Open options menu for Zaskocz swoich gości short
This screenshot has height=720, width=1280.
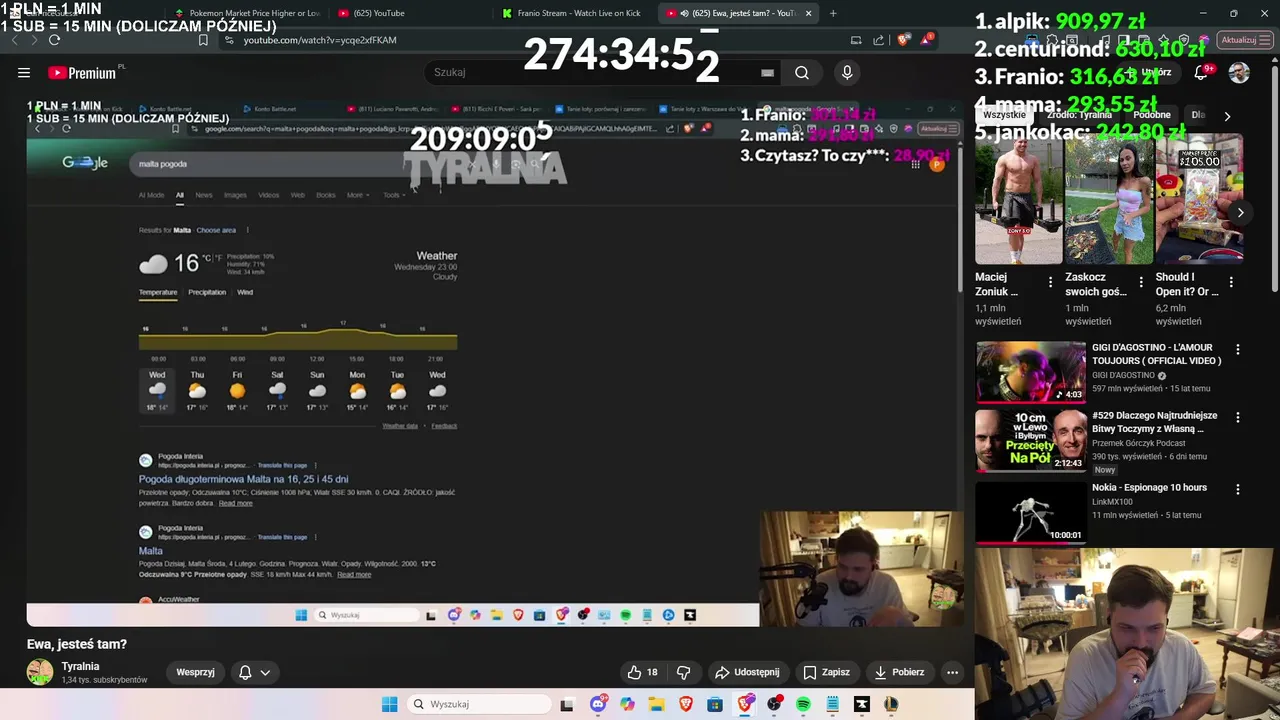click(x=1140, y=283)
